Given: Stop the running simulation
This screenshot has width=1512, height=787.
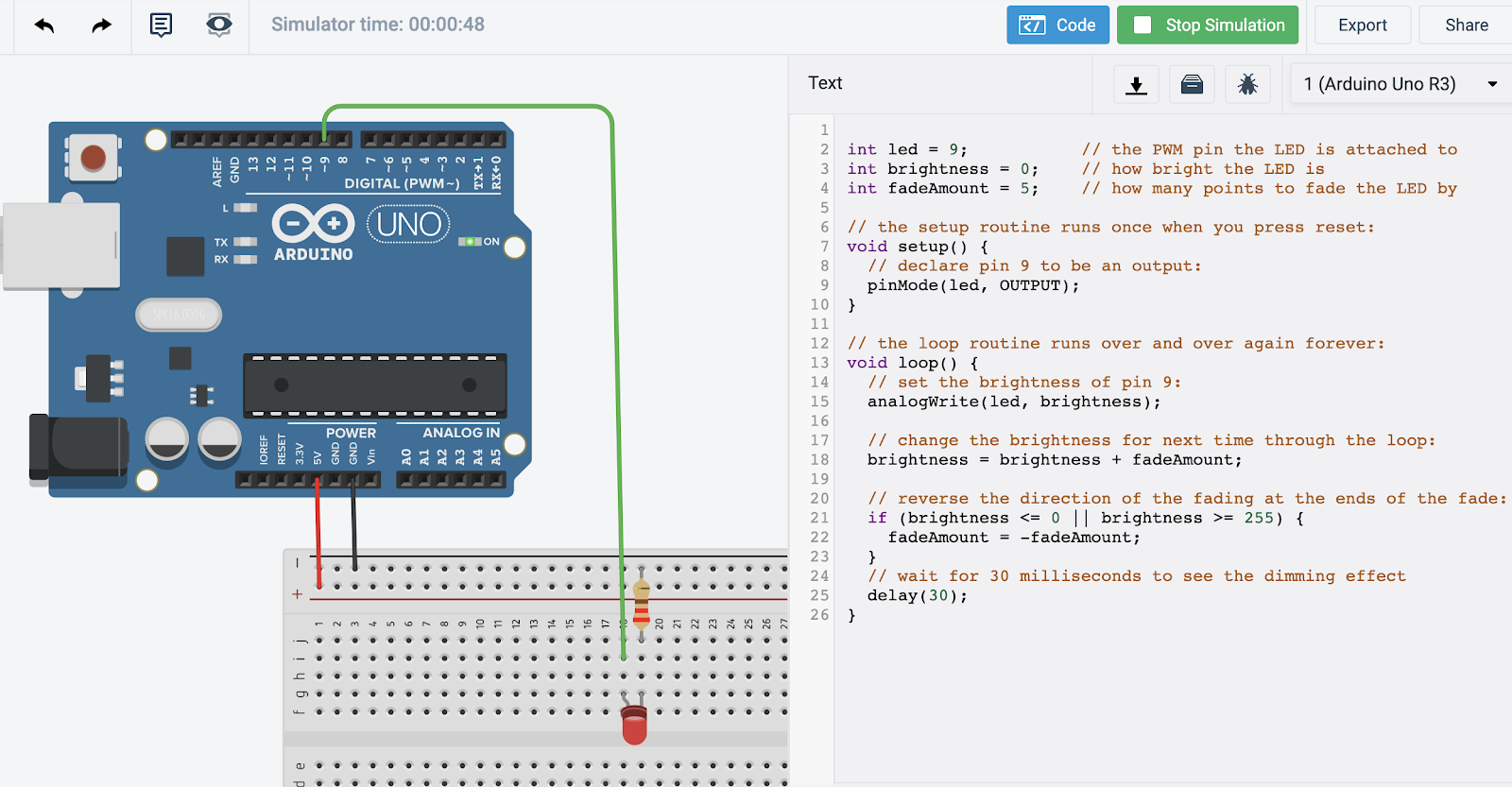Looking at the screenshot, I should point(1208,26).
